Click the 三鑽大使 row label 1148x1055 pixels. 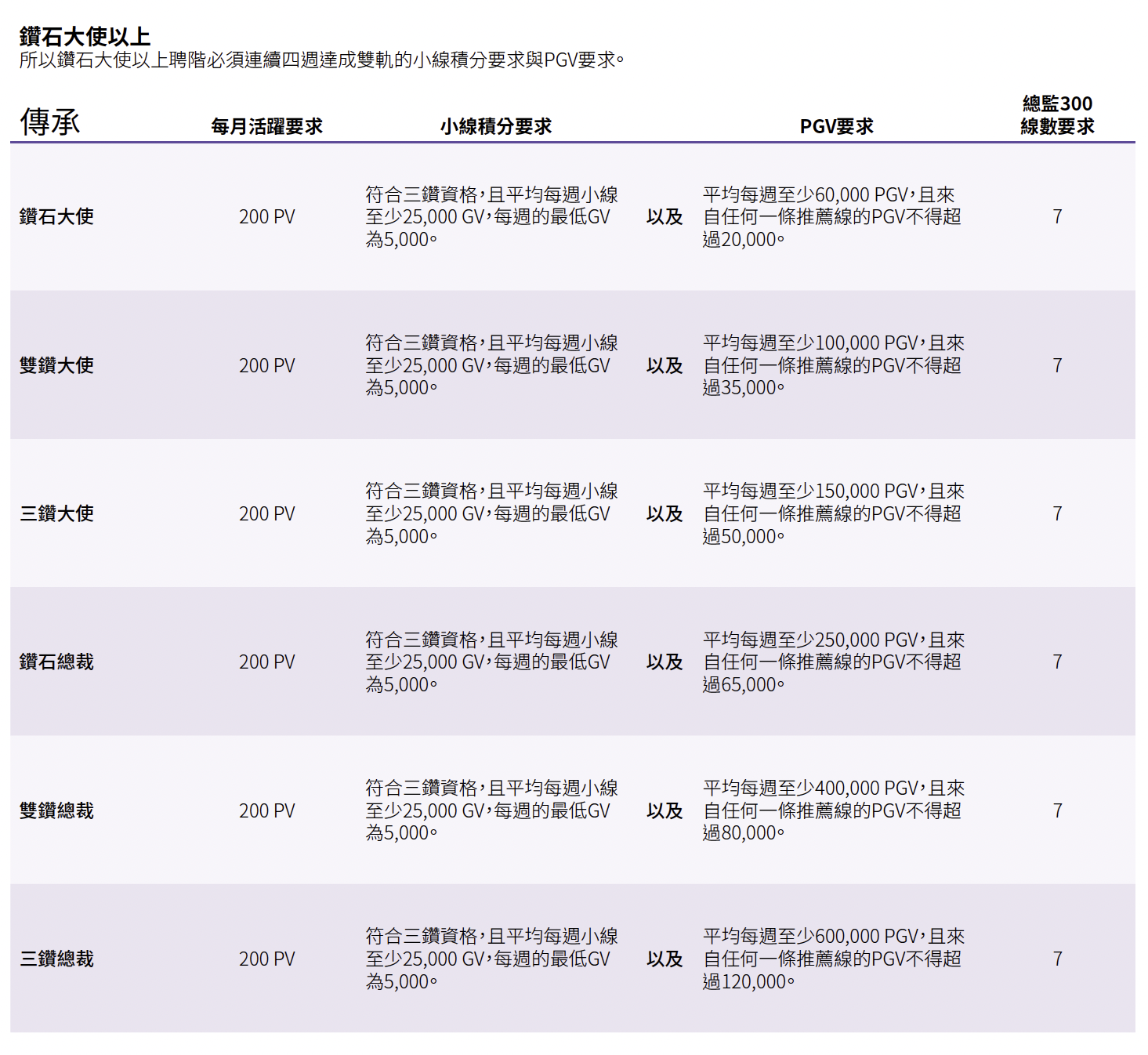pos(56,513)
